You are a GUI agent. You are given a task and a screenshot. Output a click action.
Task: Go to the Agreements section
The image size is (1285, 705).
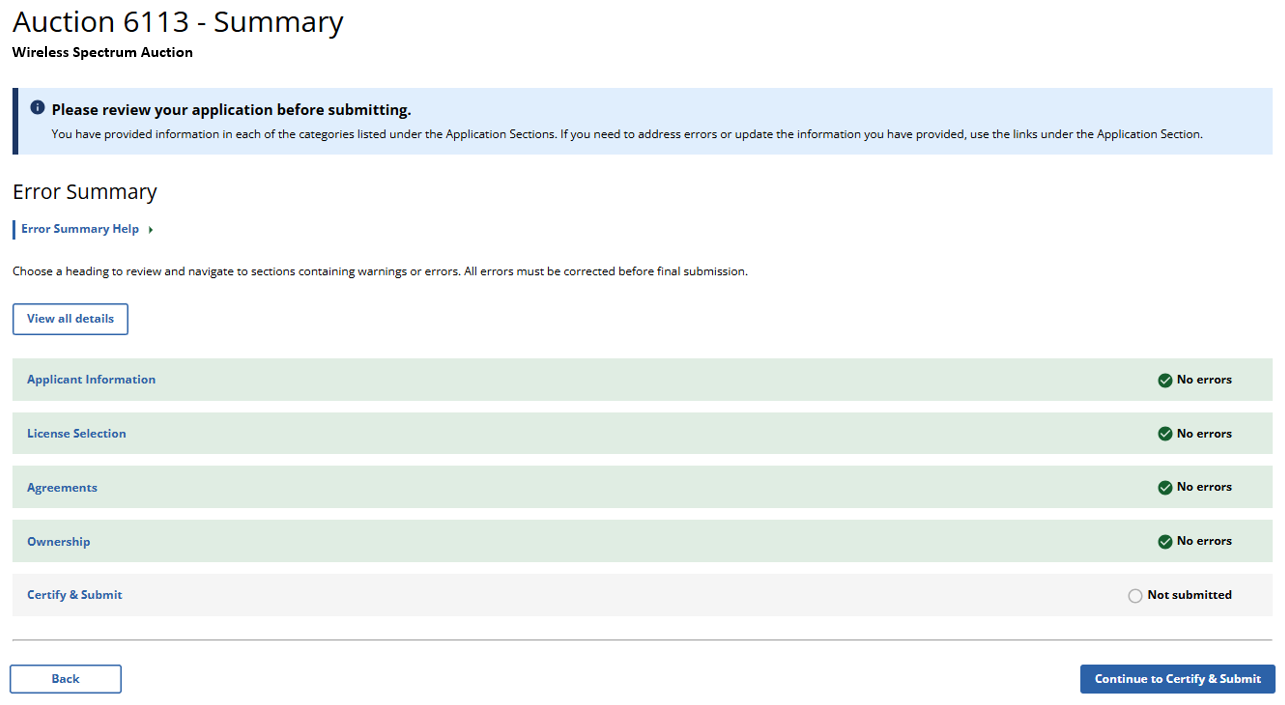[62, 488]
